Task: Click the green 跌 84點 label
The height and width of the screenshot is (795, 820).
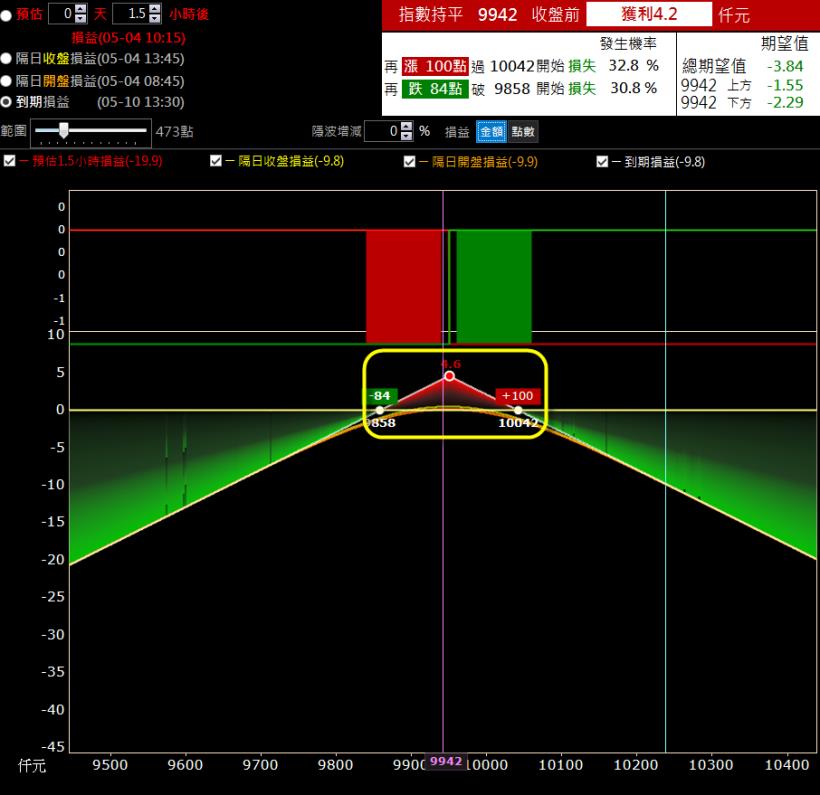Action: tap(435, 88)
